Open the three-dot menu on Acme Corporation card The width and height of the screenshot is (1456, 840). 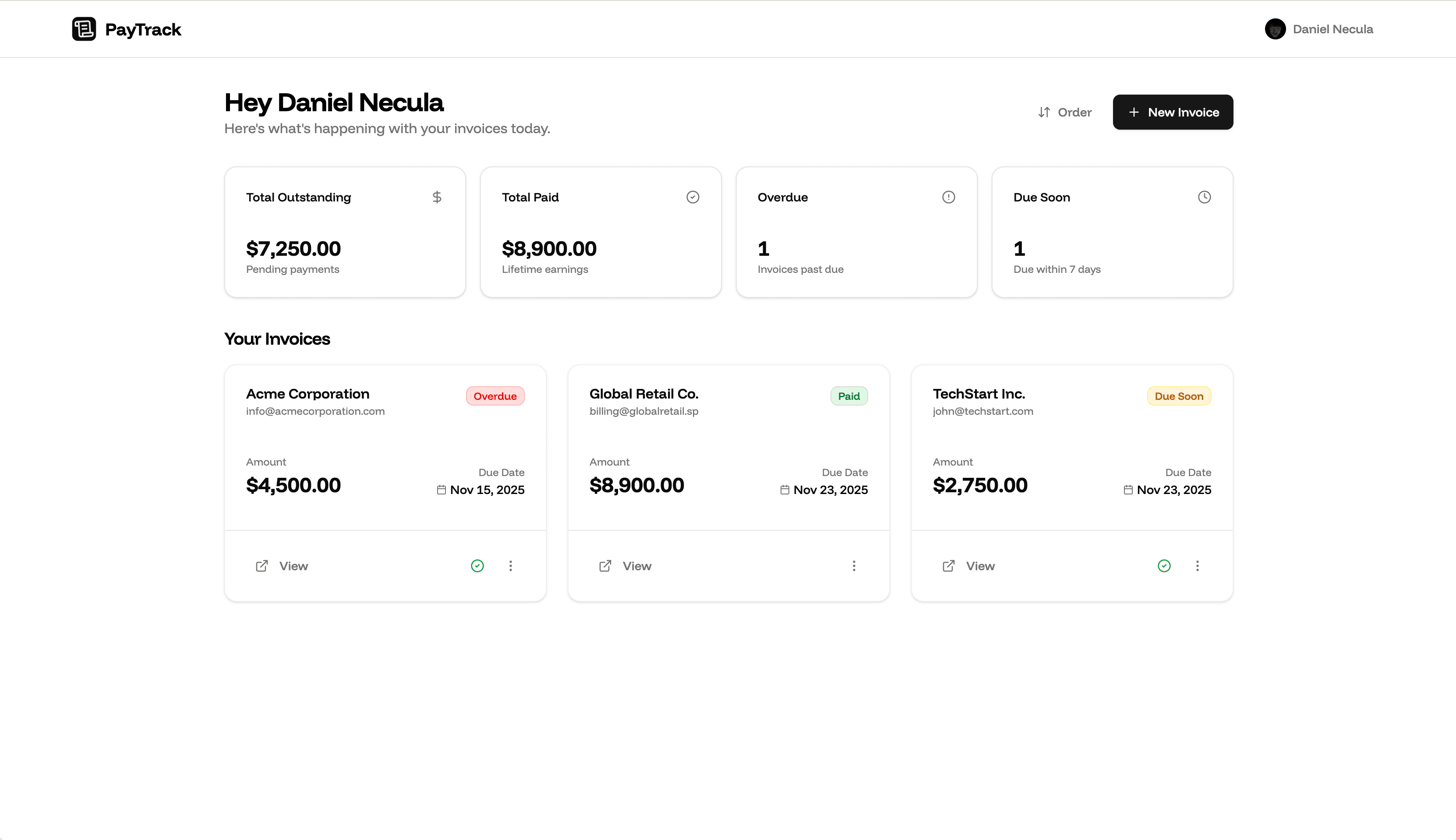[511, 566]
